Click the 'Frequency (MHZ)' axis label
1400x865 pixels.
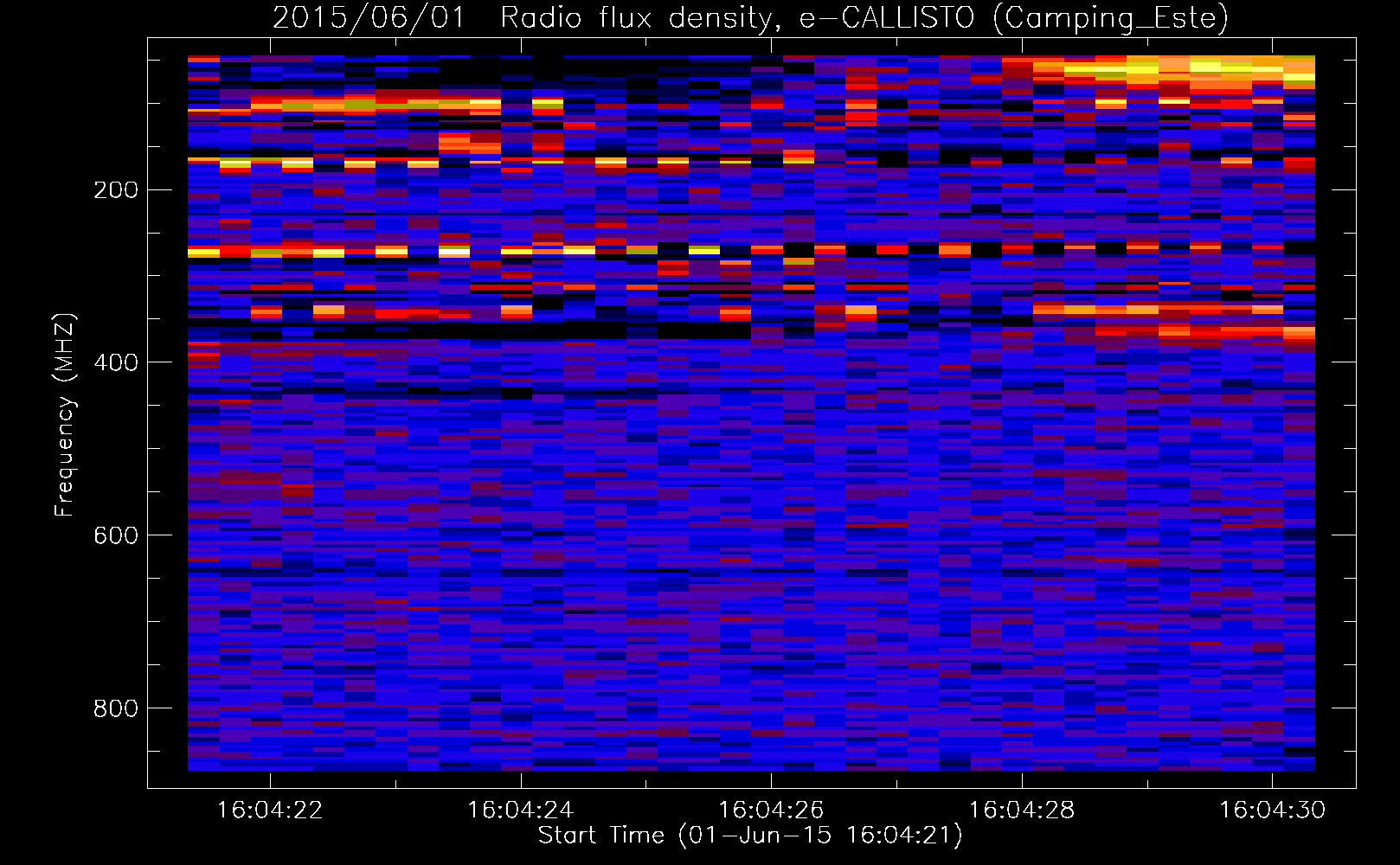(65, 414)
